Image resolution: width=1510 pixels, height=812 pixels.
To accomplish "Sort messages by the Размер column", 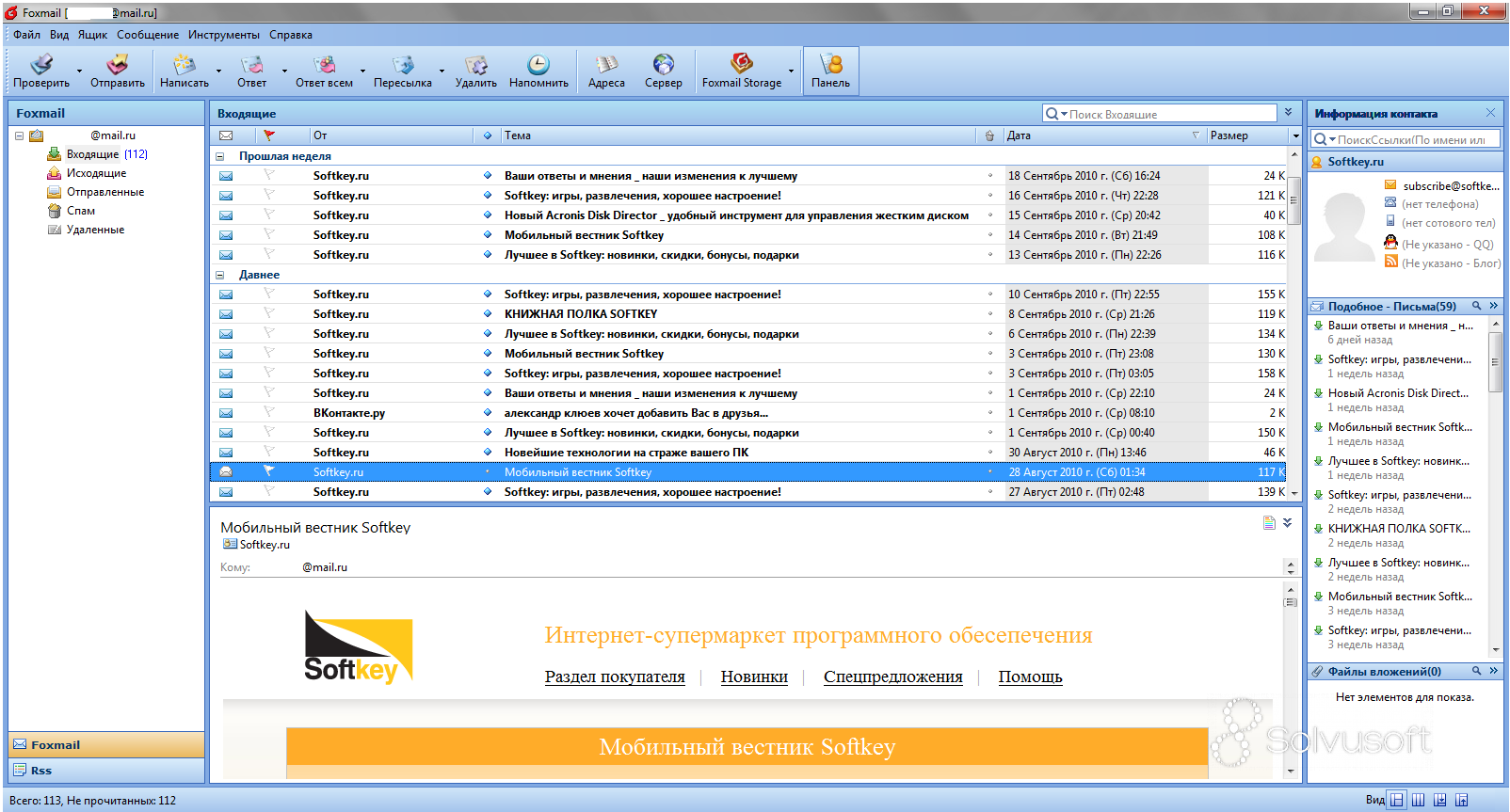I will 1247,135.
